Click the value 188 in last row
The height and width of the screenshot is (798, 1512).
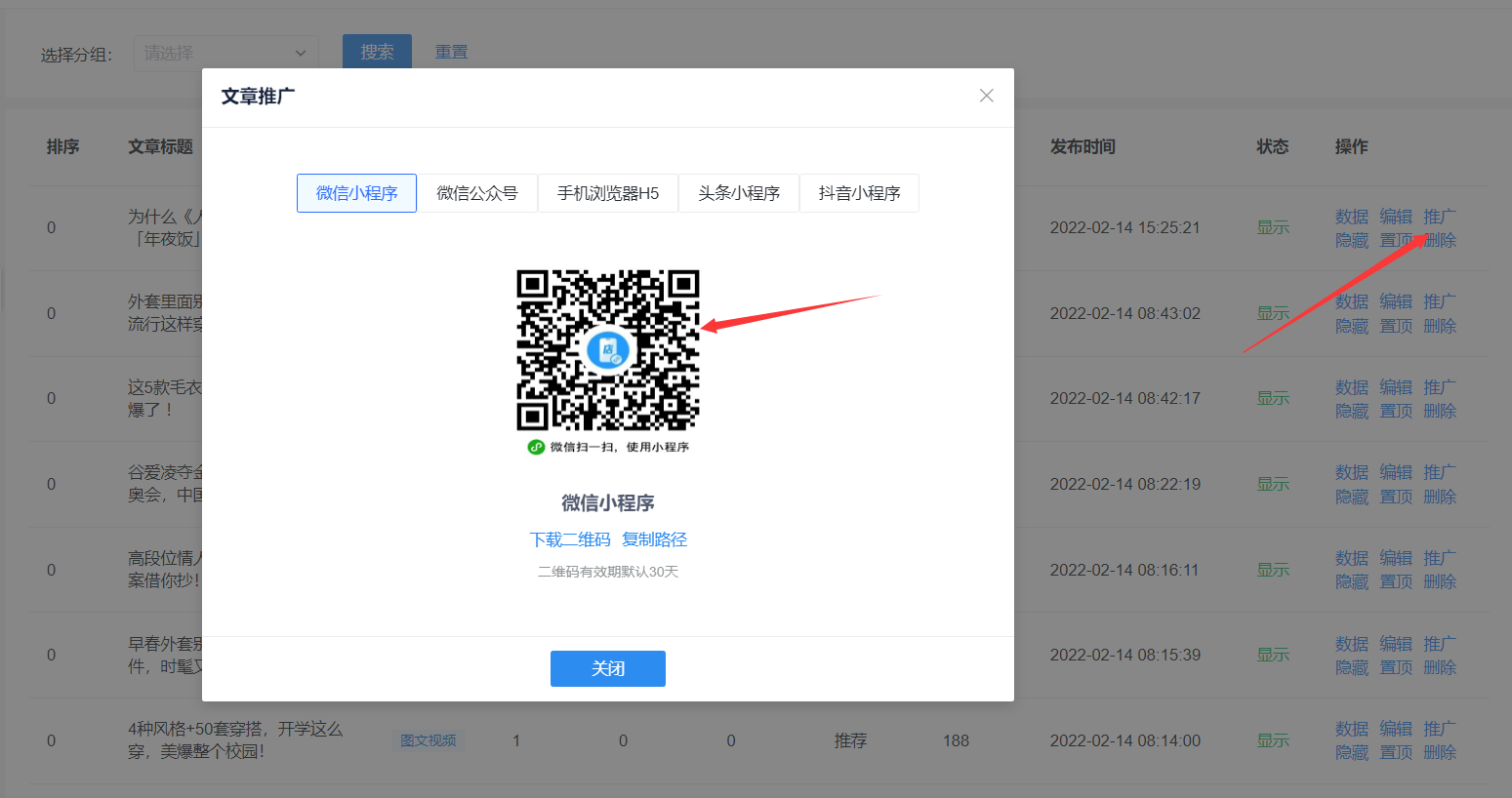coord(956,740)
